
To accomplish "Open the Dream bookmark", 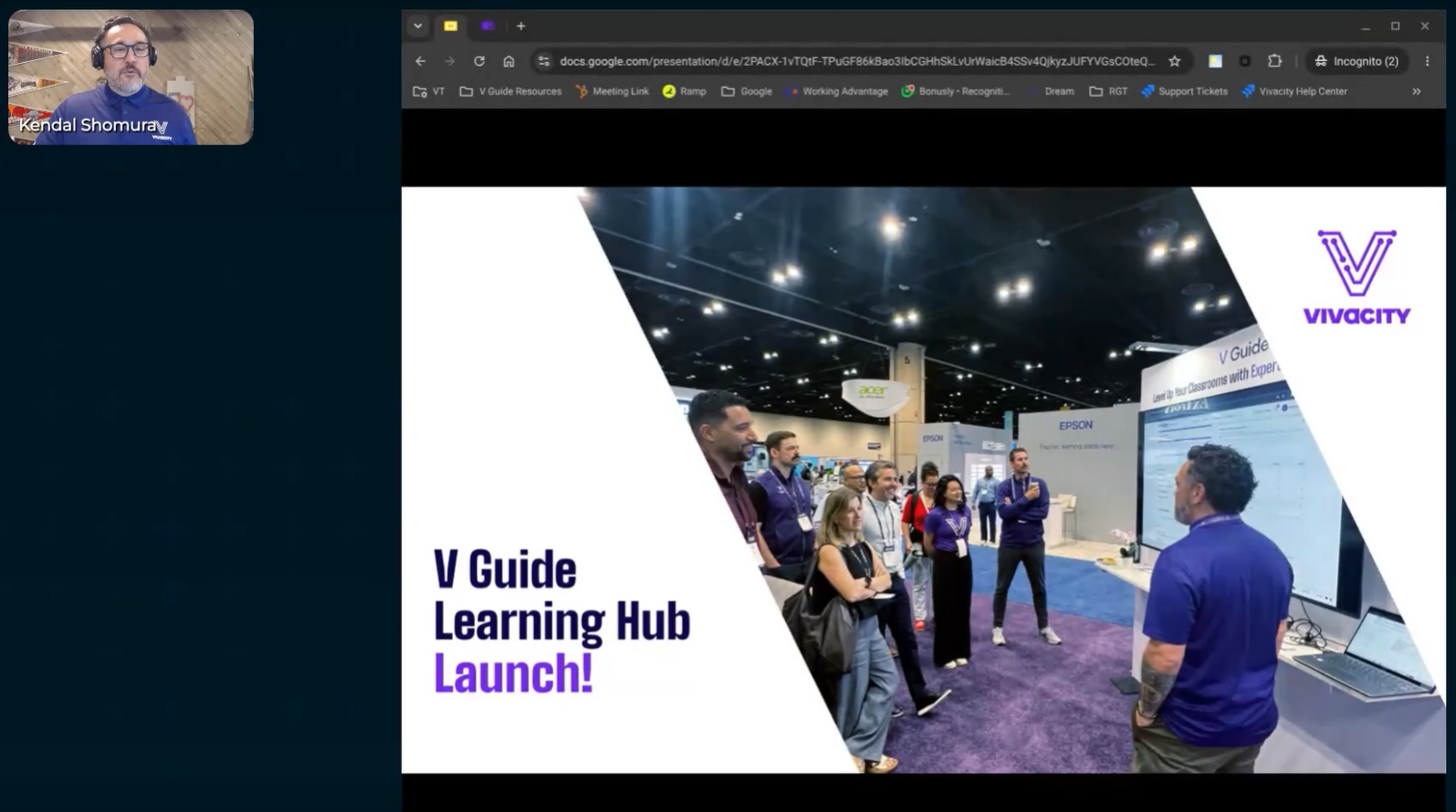I will click(1051, 91).
